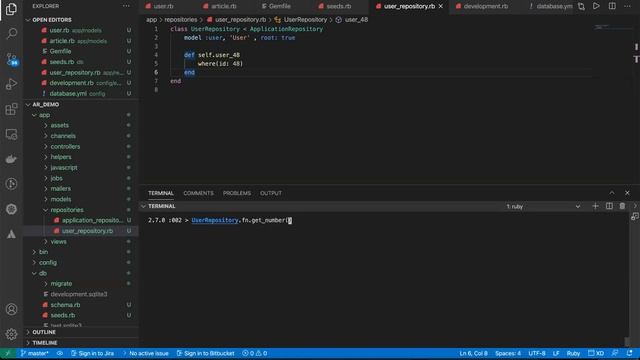Open the PROBLEMS panel tab

tap(237, 193)
